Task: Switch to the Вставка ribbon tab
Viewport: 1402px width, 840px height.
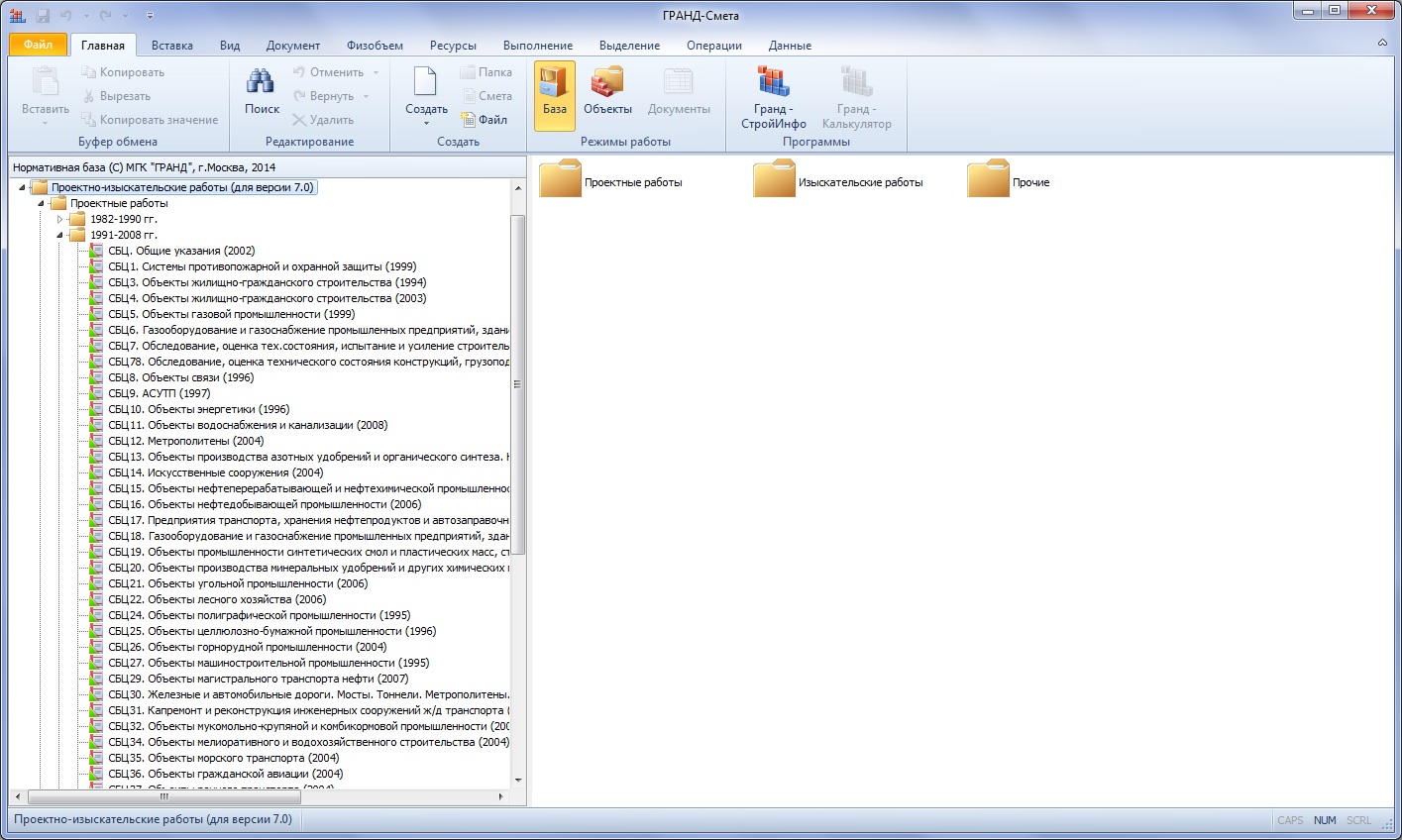Action: click(x=172, y=46)
